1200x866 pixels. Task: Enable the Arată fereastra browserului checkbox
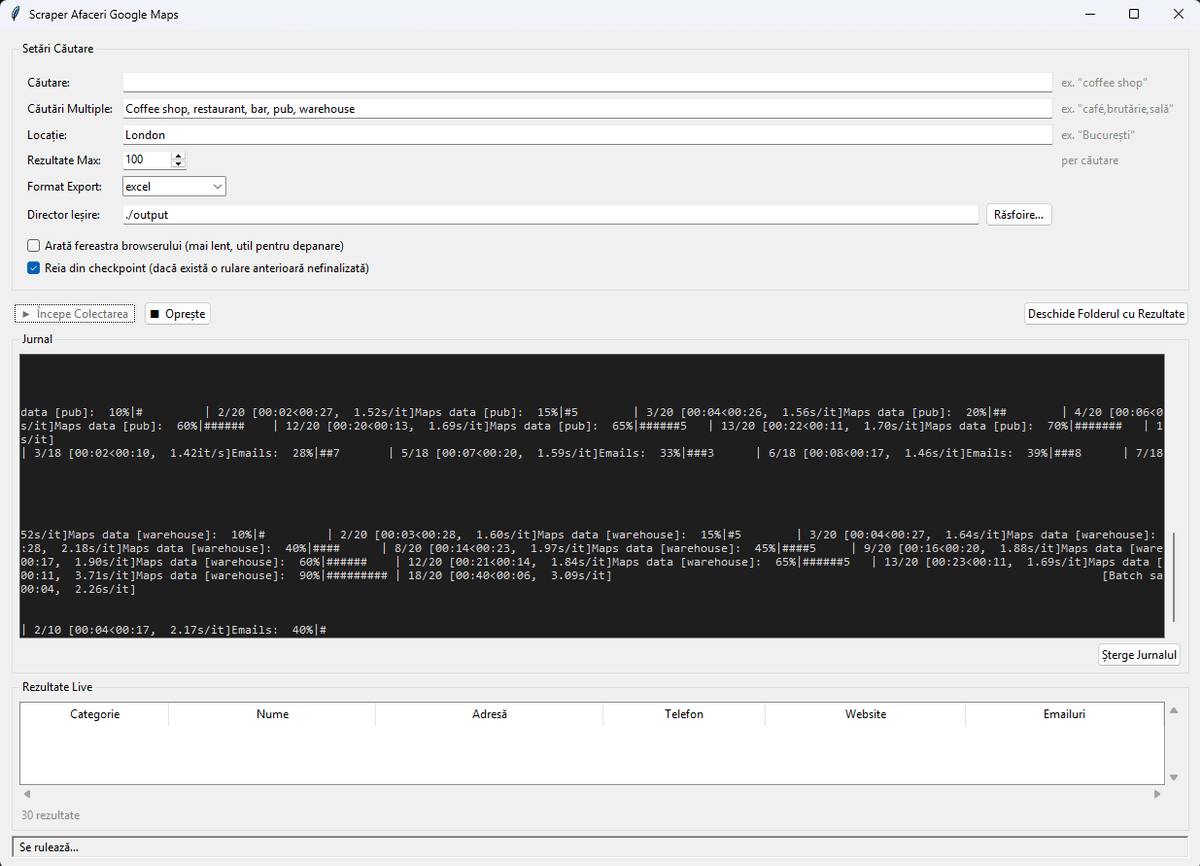click(34, 245)
